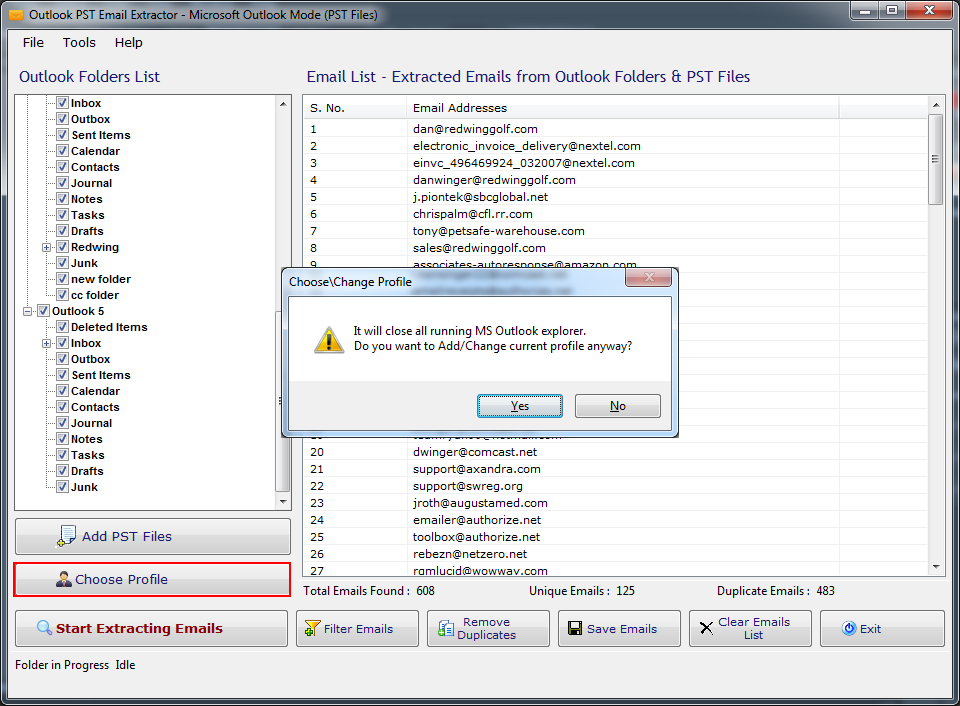
Task: Select the first Outbox folder label
Action: click(90, 119)
